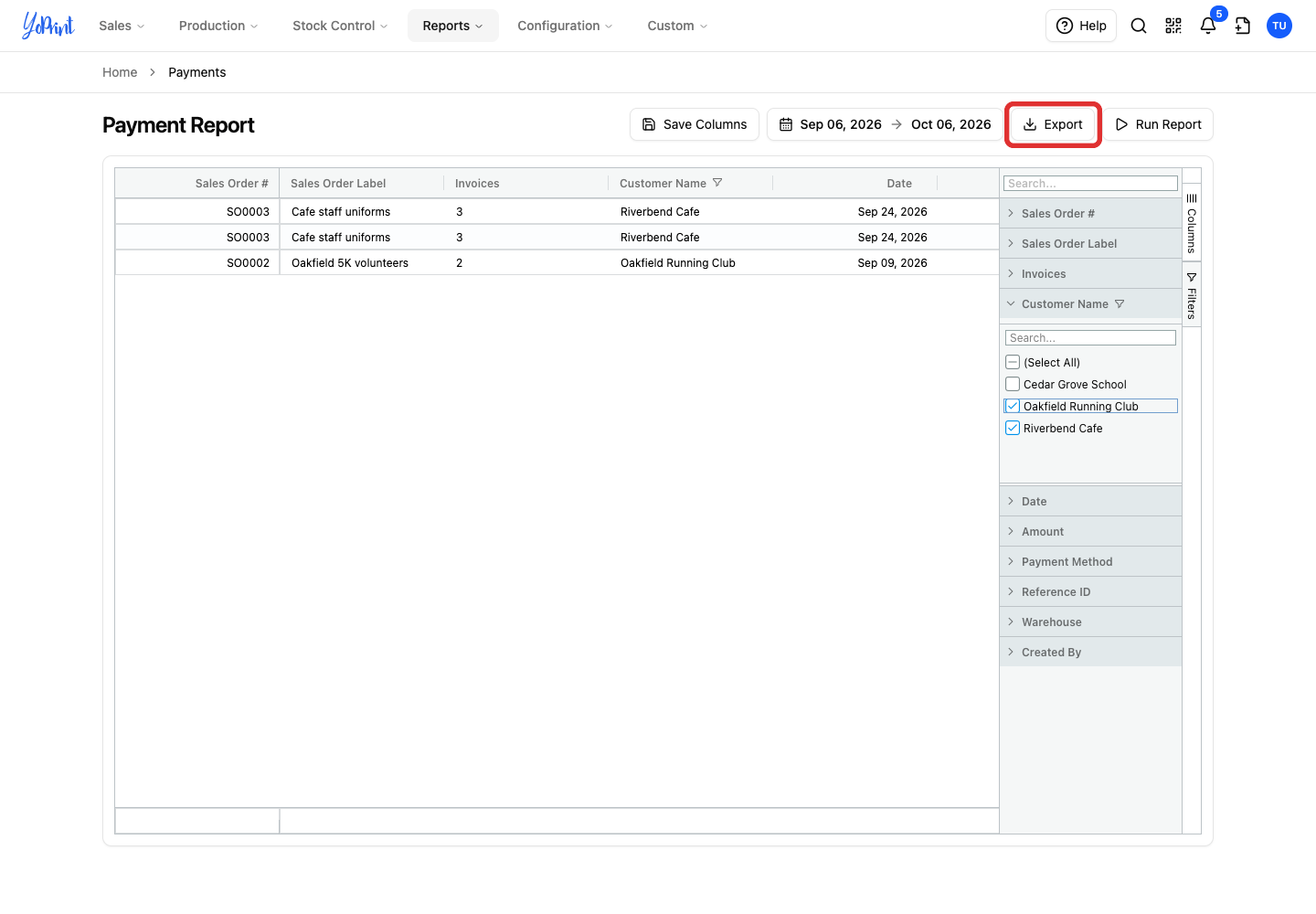Toggle the Select All checkbox
Viewport: 1316px width, 914px height.
[1013, 362]
